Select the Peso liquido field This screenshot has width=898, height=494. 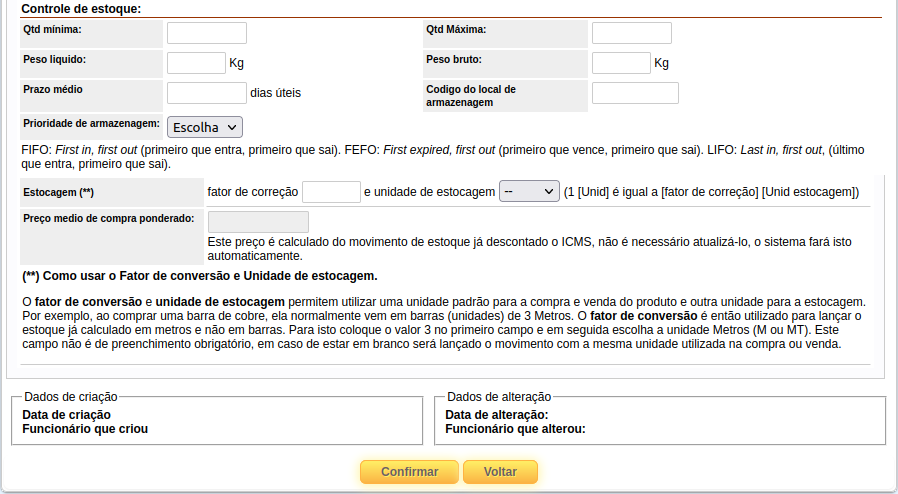click(196, 63)
